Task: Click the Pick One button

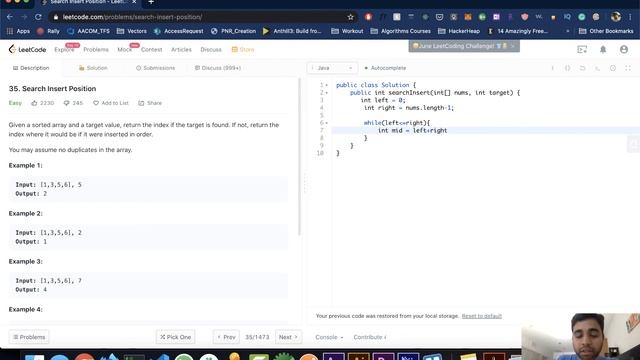Action: (176, 337)
